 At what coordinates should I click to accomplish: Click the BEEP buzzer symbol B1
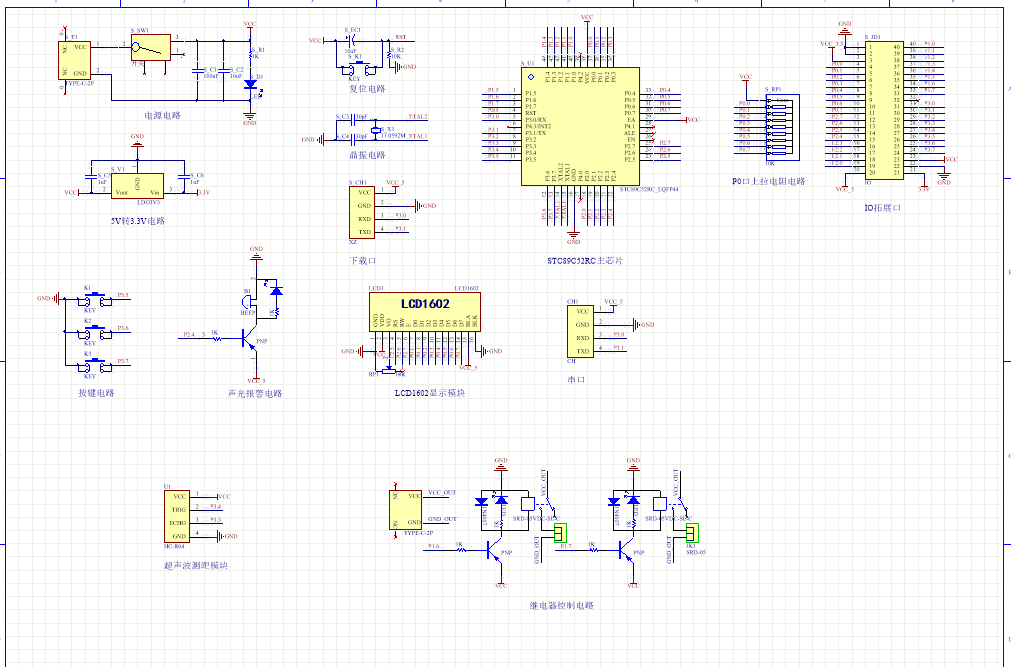248,301
